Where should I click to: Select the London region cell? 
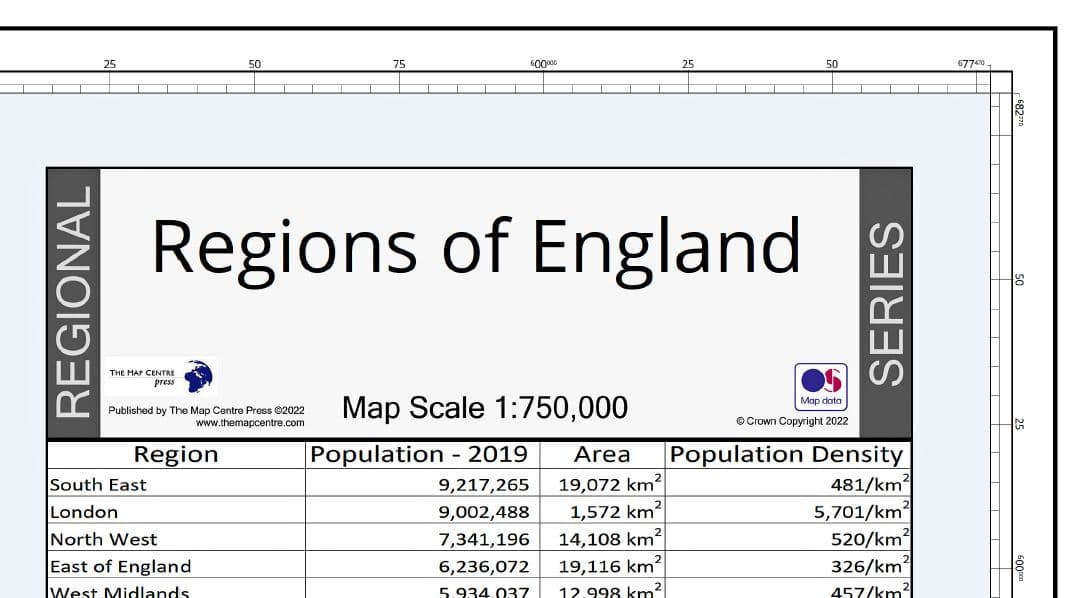(x=84, y=512)
